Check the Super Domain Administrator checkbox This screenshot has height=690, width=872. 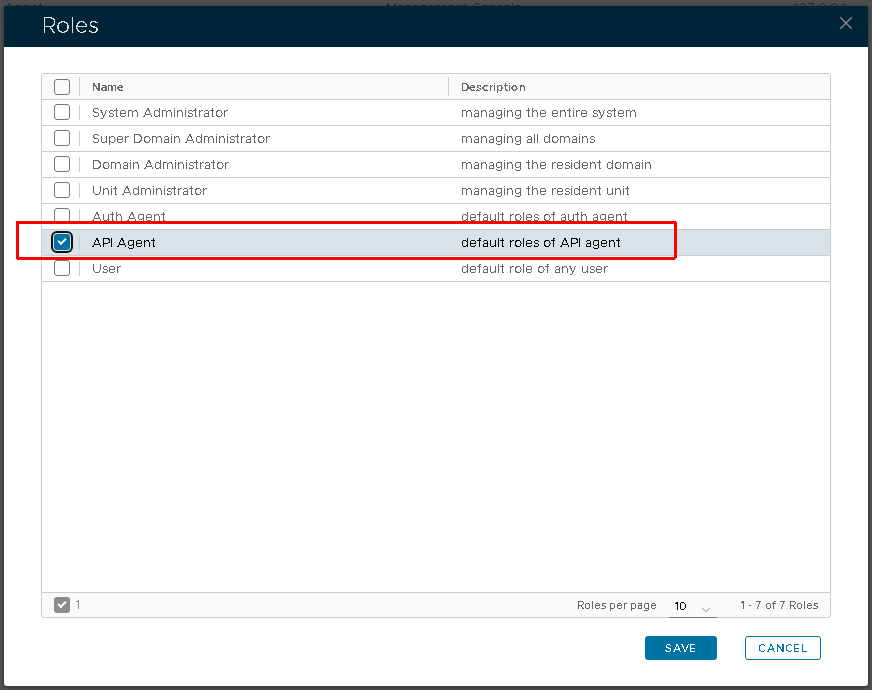62,139
